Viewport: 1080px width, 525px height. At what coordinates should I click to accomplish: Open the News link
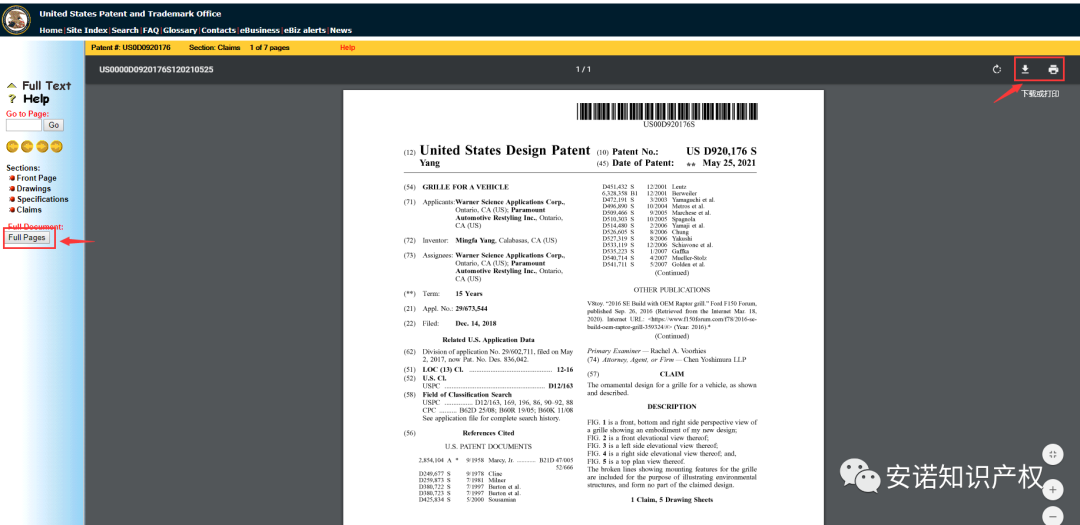[x=341, y=30]
